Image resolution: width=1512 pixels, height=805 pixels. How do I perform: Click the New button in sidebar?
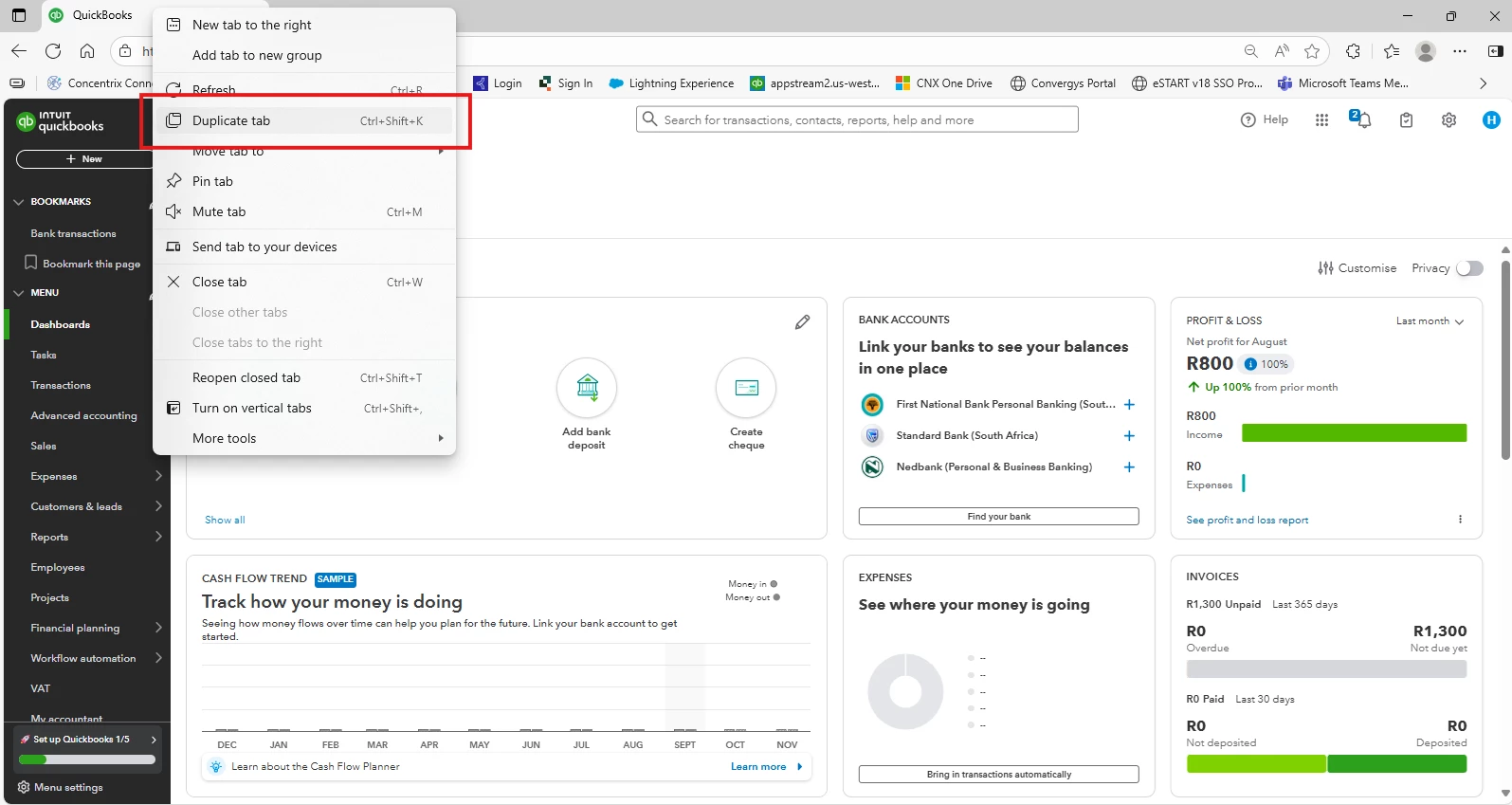(x=84, y=159)
